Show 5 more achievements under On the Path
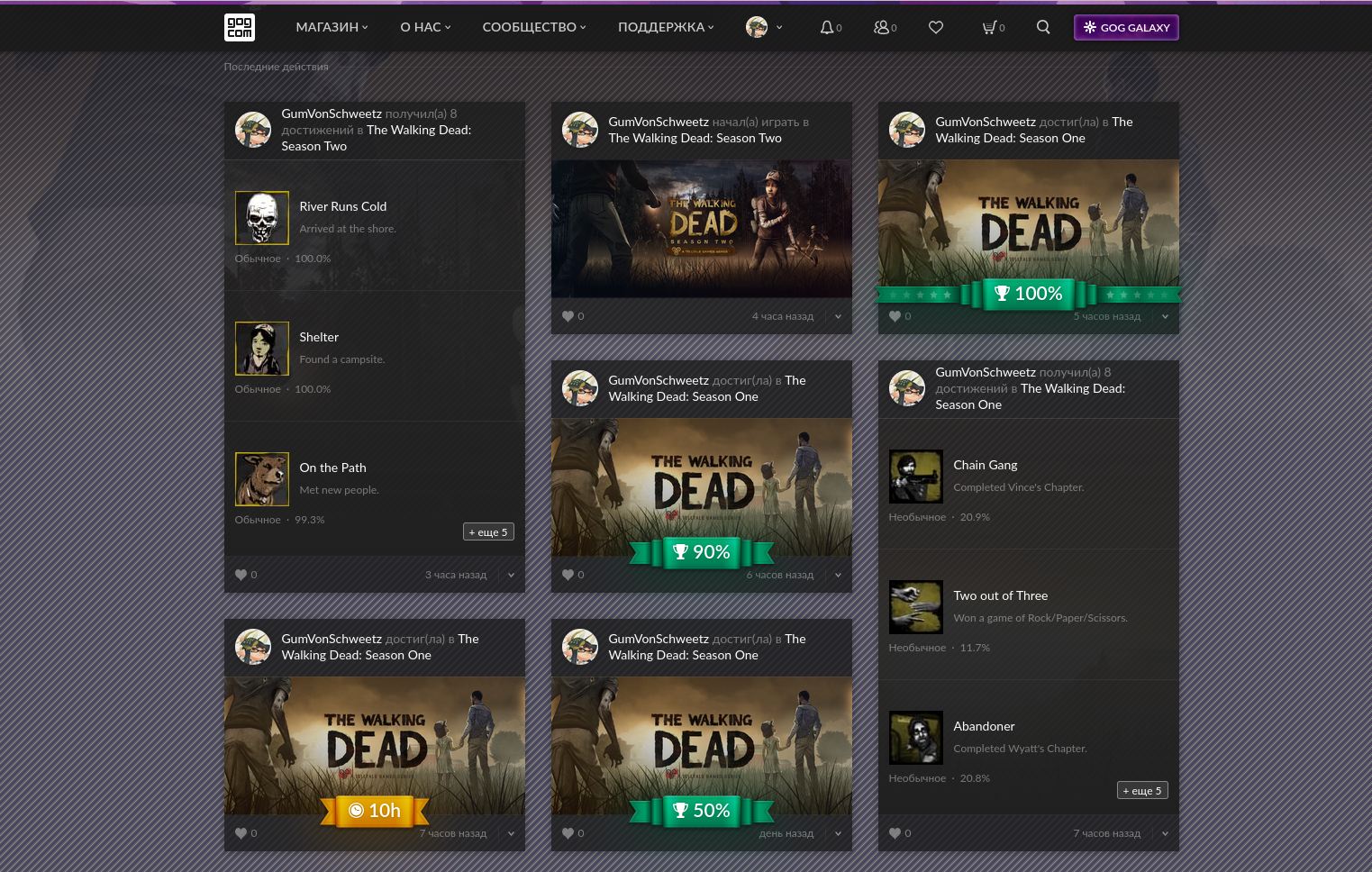Screen dimensions: 1372x872 tap(488, 532)
